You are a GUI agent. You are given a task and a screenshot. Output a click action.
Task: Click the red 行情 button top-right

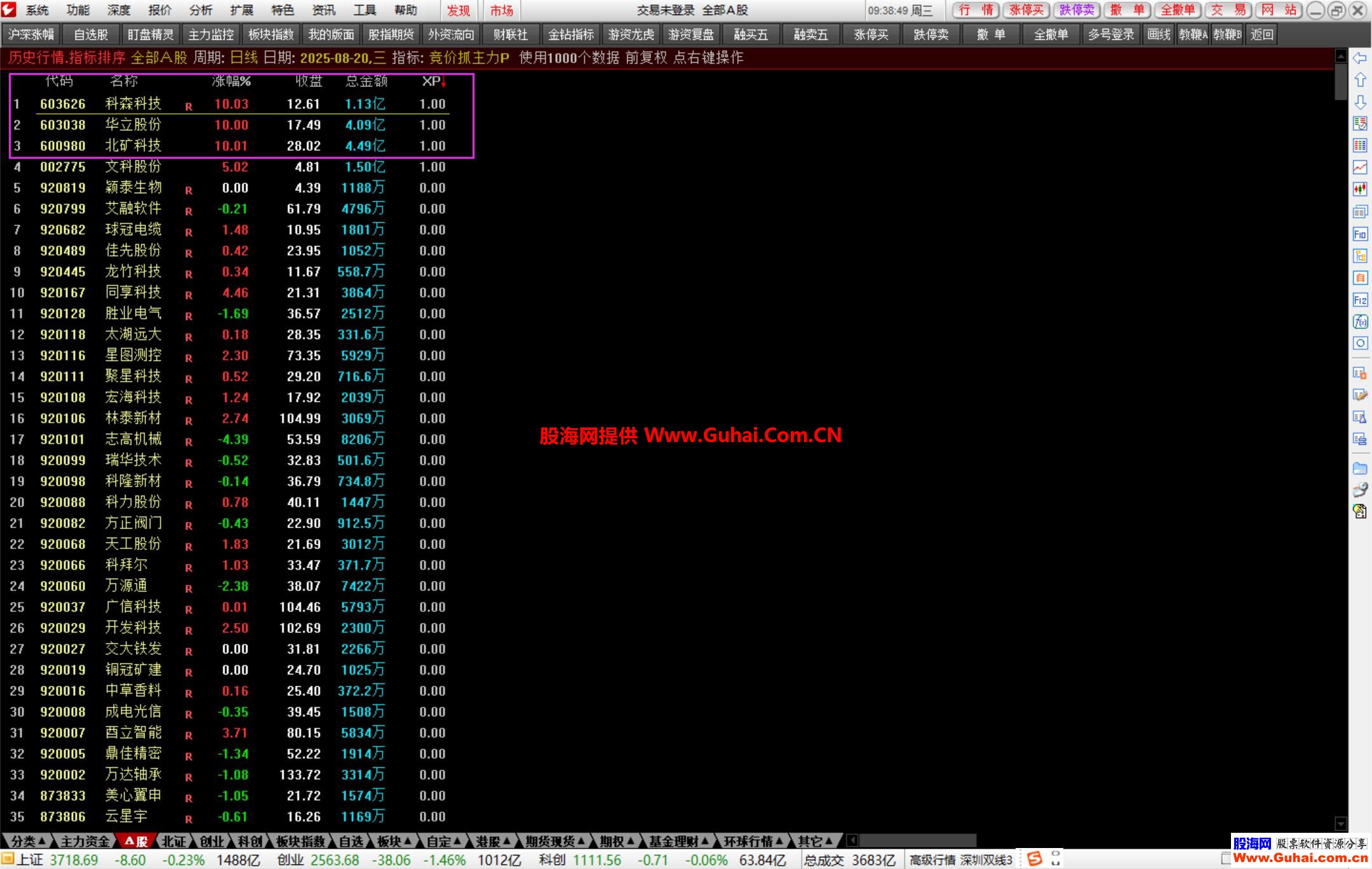pyautogui.click(x=976, y=10)
